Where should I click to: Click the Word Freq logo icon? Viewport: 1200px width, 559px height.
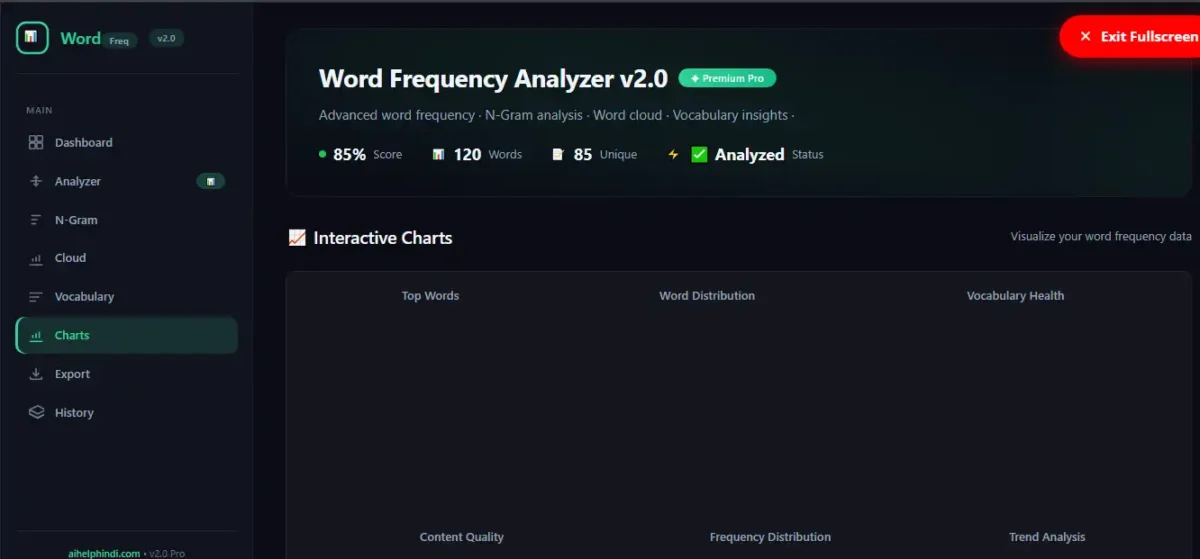pos(32,38)
